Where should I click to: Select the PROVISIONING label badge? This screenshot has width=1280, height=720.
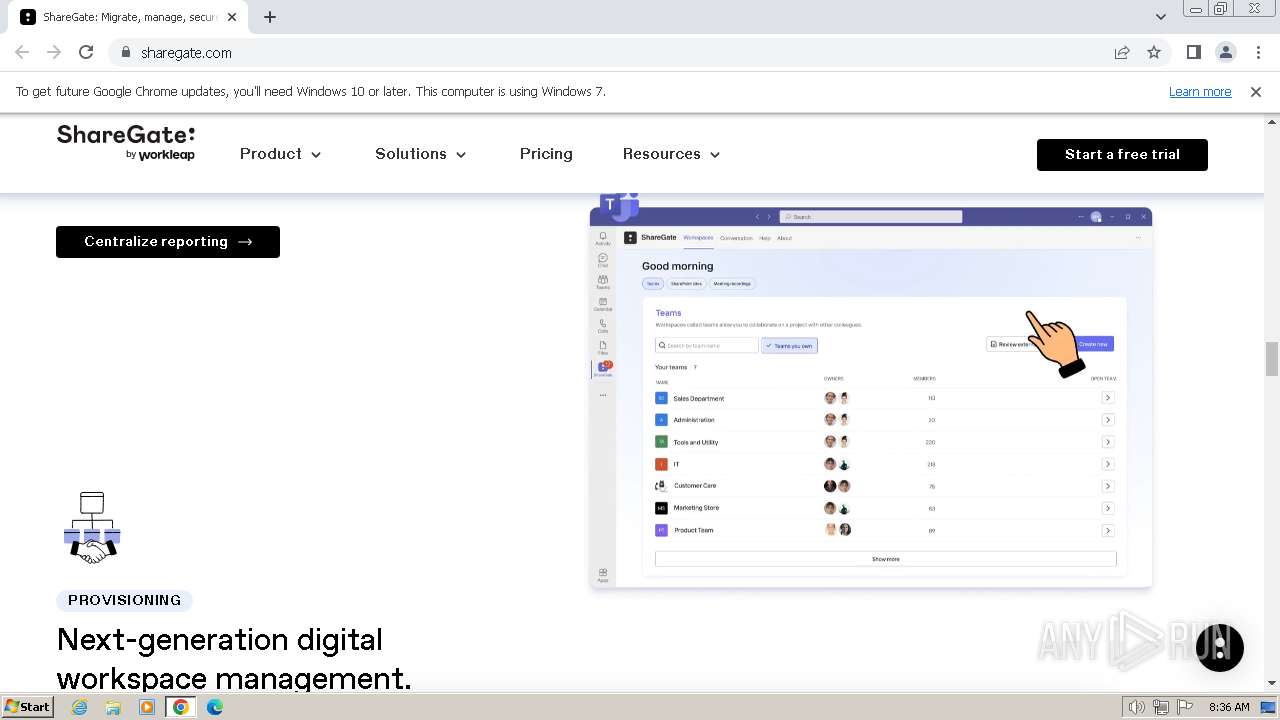click(x=125, y=600)
